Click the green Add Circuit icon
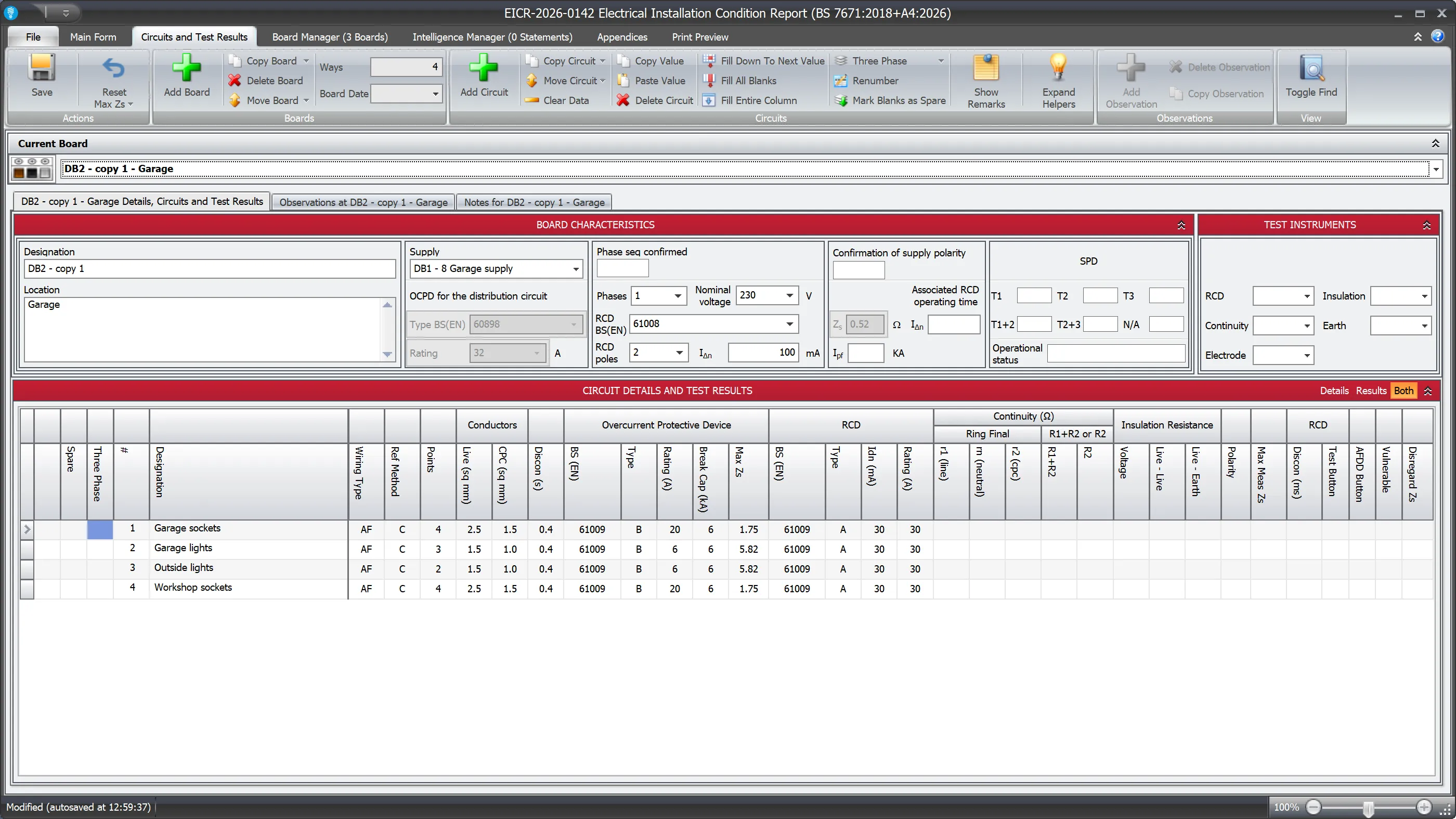The width and height of the screenshot is (1456, 819). (484, 68)
